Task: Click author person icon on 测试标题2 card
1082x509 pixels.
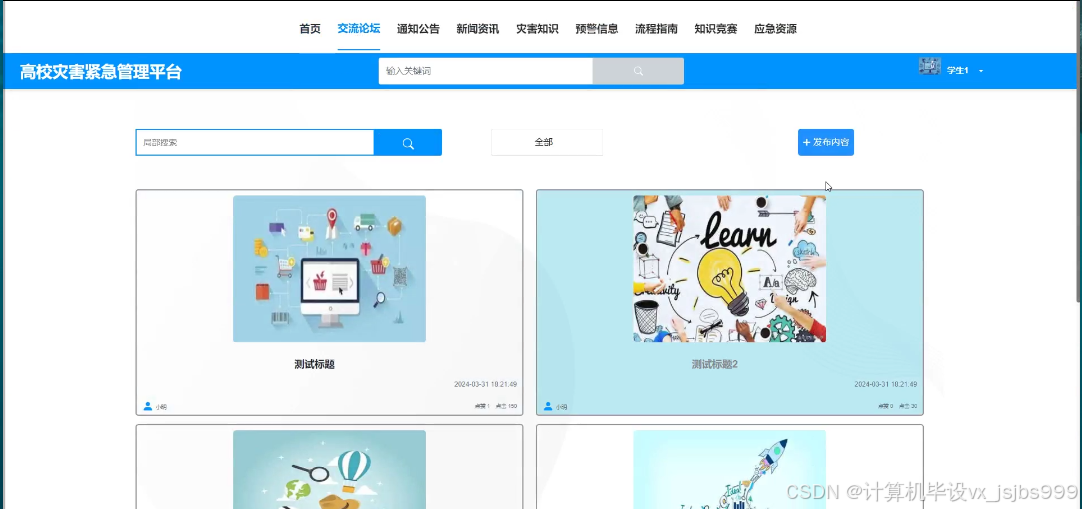Action: (x=548, y=406)
